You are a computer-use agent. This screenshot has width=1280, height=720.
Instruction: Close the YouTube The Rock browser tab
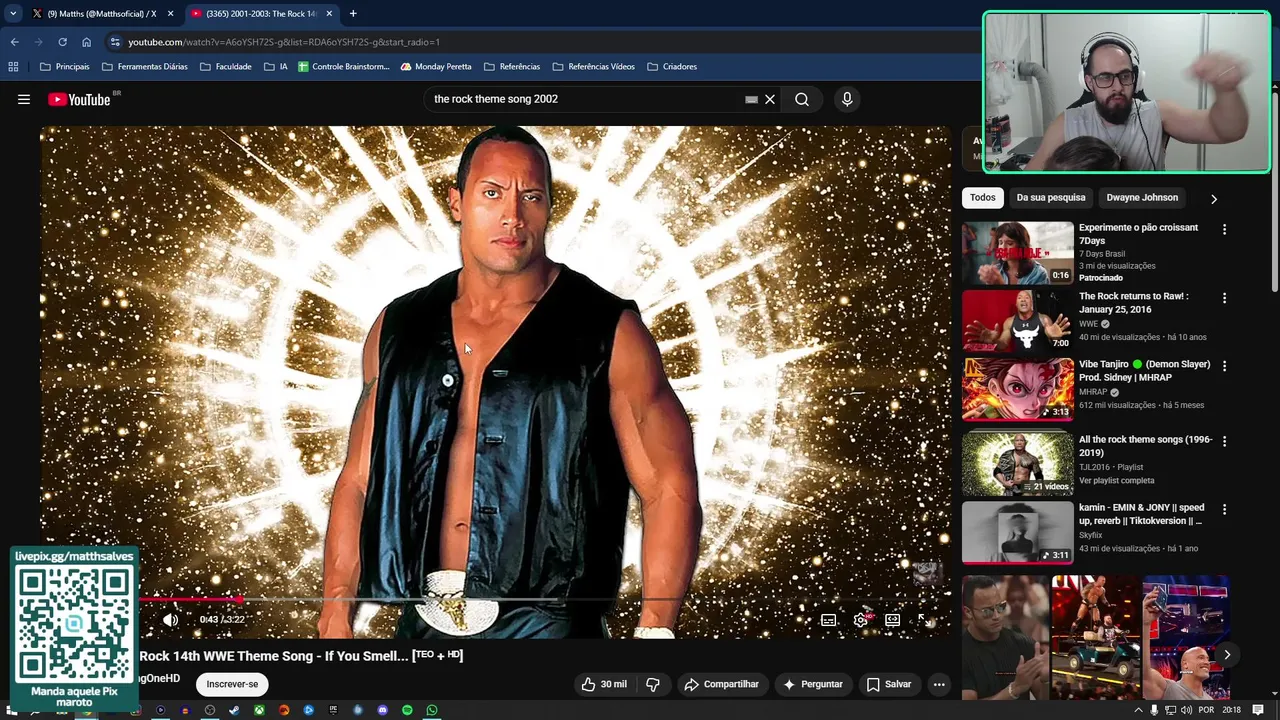[329, 14]
